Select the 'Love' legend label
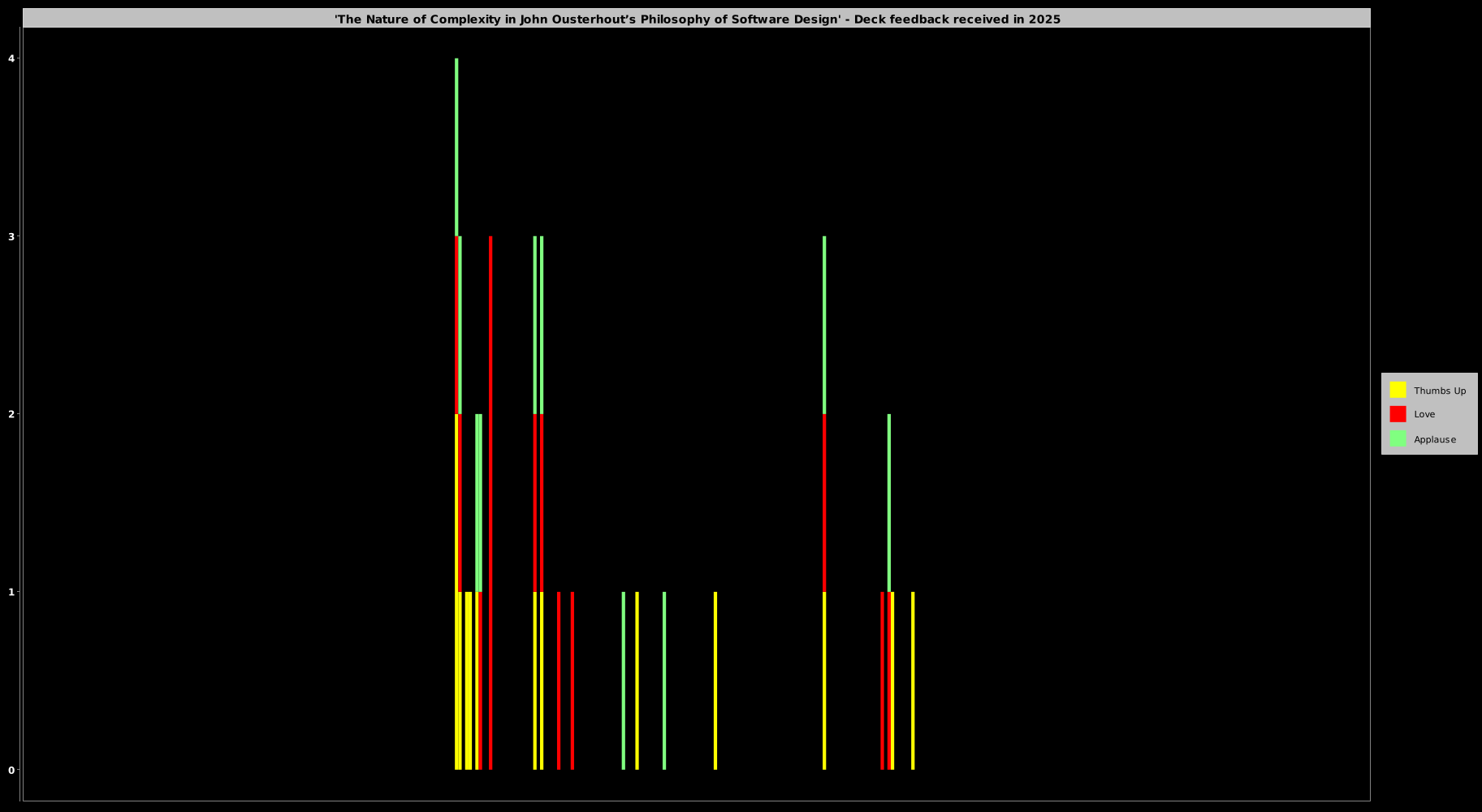This screenshot has height=812, width=1482. pos(1424,414)
